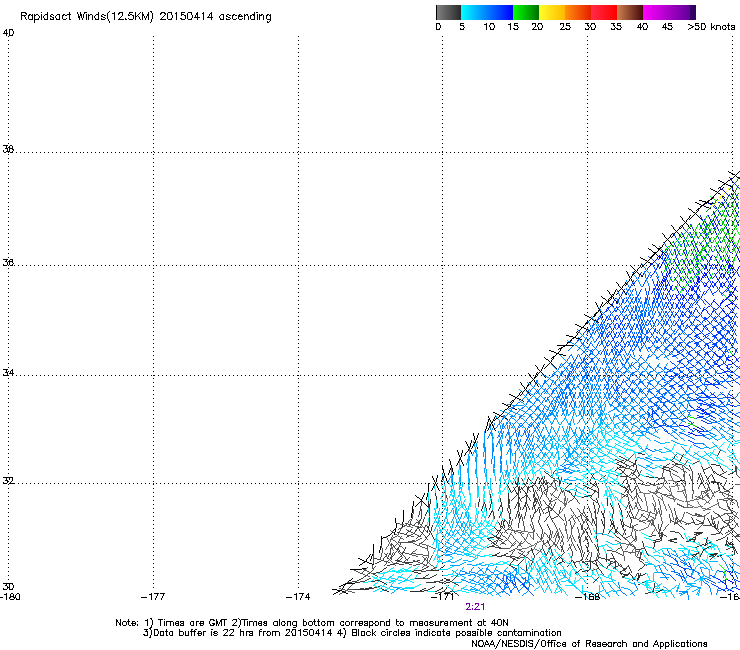Image resolution: width=740 pixels, height=650 pixels.
Task: Click the orange 25-30 knots legend segment
Action: tap(578, 12)
